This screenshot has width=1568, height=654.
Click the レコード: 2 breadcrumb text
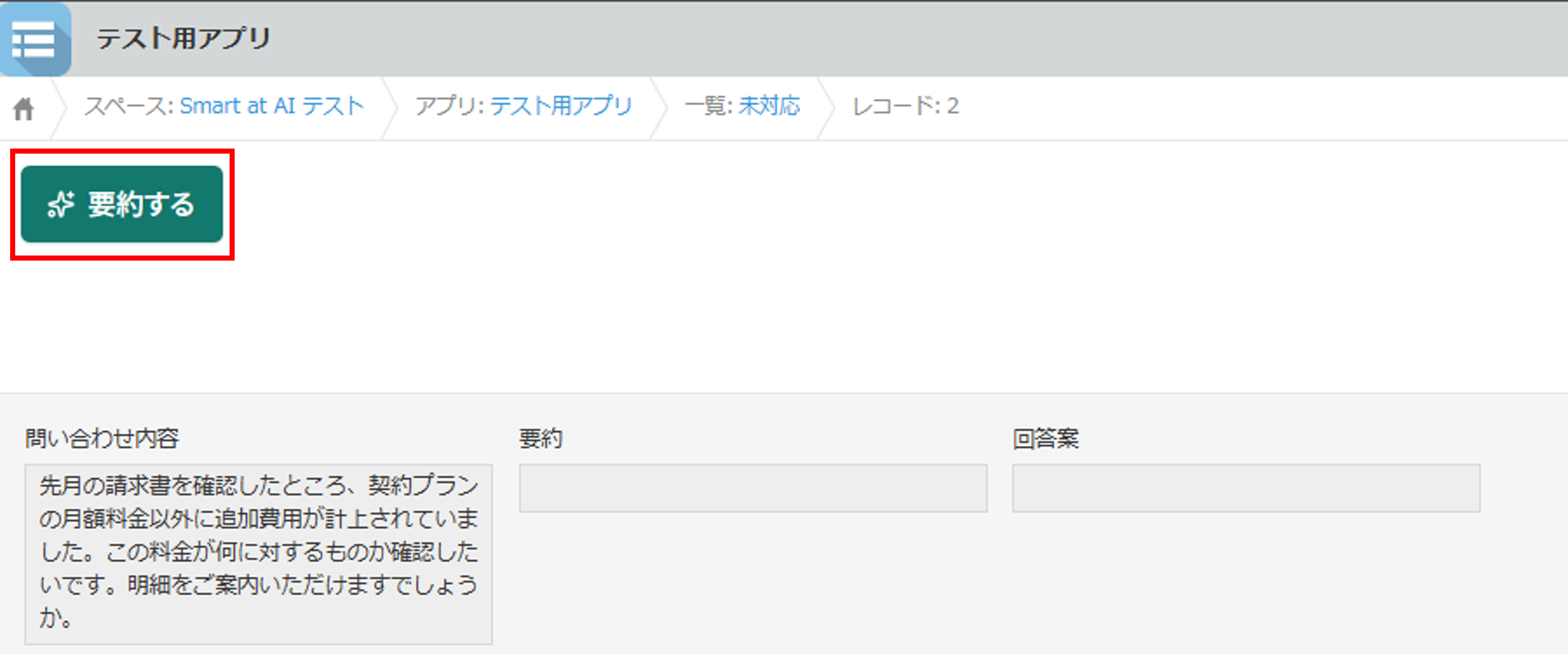pos(905,106)
